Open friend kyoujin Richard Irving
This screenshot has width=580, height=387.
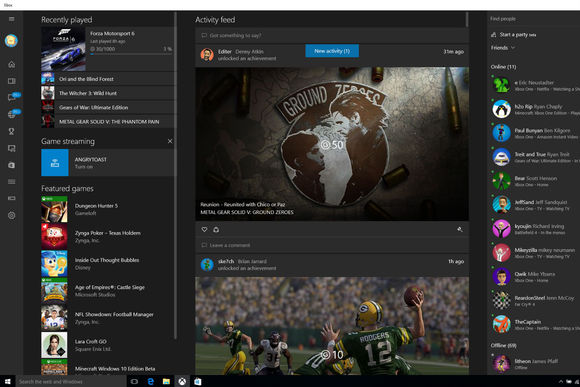[535, 229]
